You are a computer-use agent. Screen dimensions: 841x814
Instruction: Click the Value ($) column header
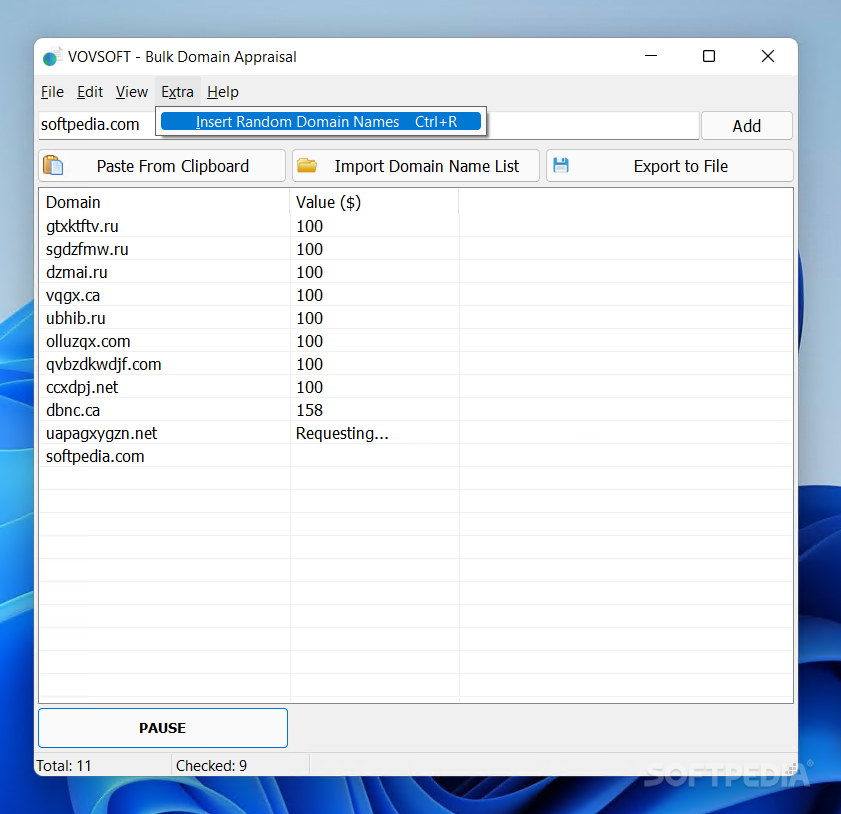point(374,202)
